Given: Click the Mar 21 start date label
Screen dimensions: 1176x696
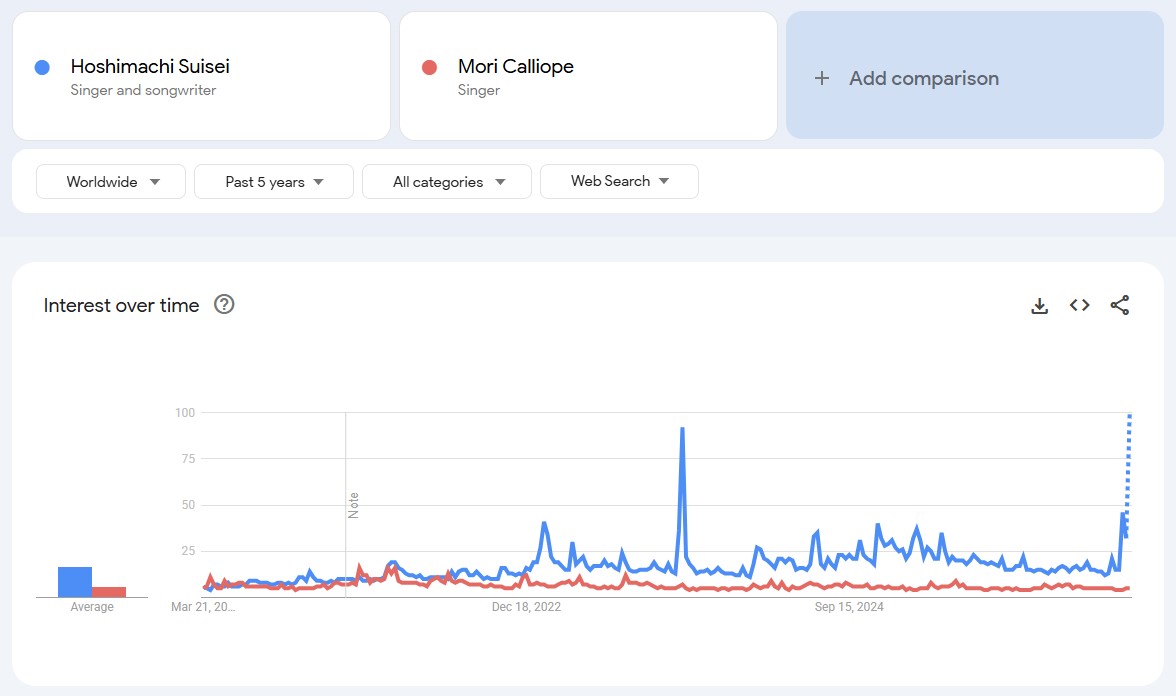Looking at the screenshot, I should click(x=203, y=607).
